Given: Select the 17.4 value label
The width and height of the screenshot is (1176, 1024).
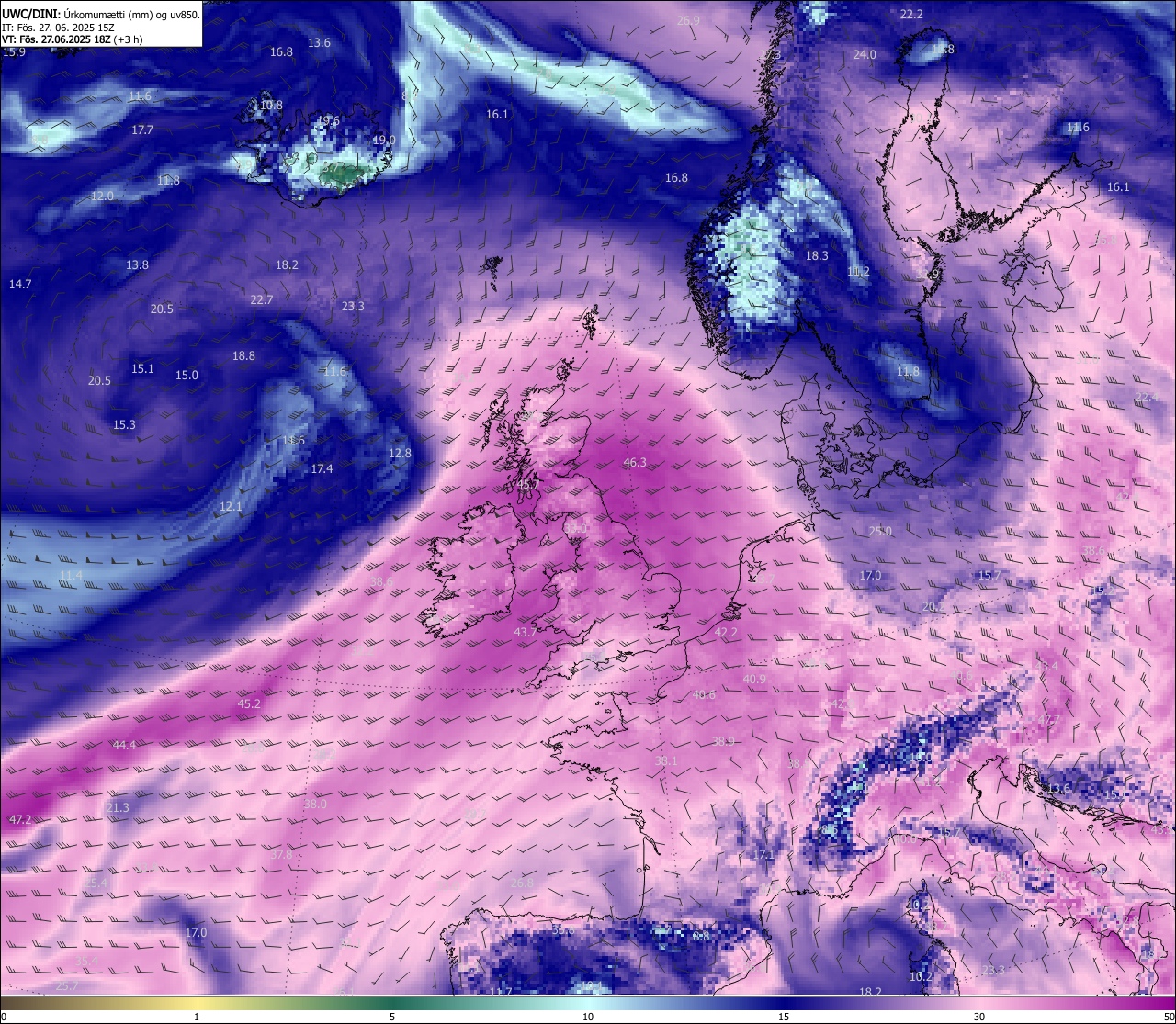Looking at the screenshot, I should [x=322, y=469].
